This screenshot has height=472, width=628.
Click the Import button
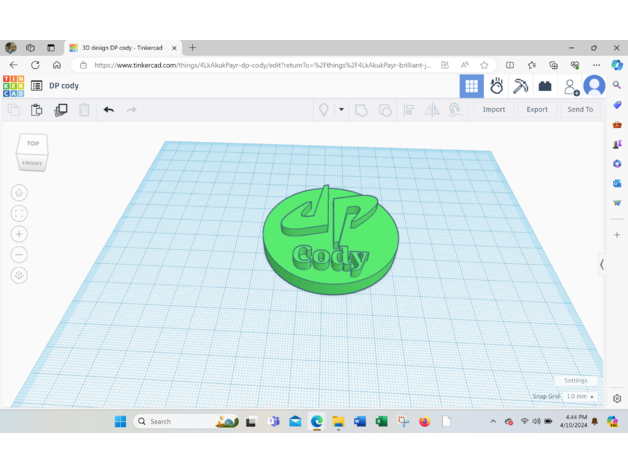494,110
